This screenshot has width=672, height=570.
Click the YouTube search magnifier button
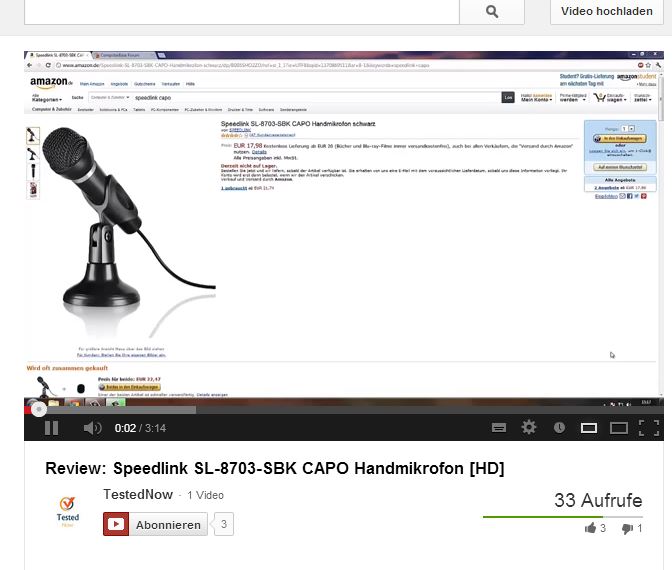click(x=492, y=12)
